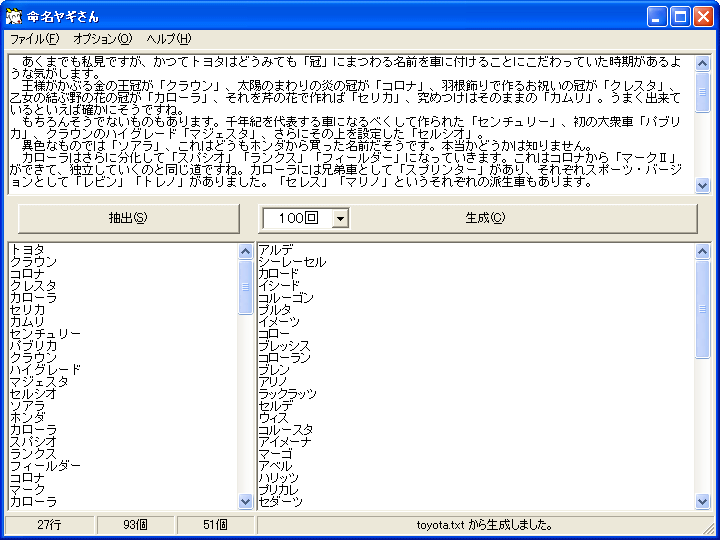The image size is (720, 540).
Task: Click the top text area scrollbar thumb
Action: [x=703, y=92]
